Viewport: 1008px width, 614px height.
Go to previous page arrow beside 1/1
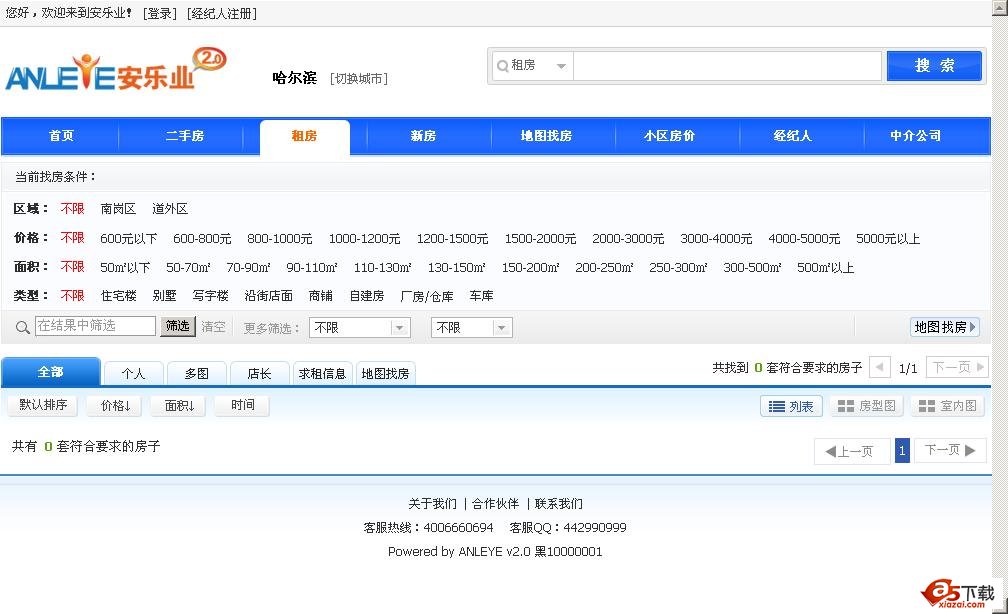tap(880, 367)
